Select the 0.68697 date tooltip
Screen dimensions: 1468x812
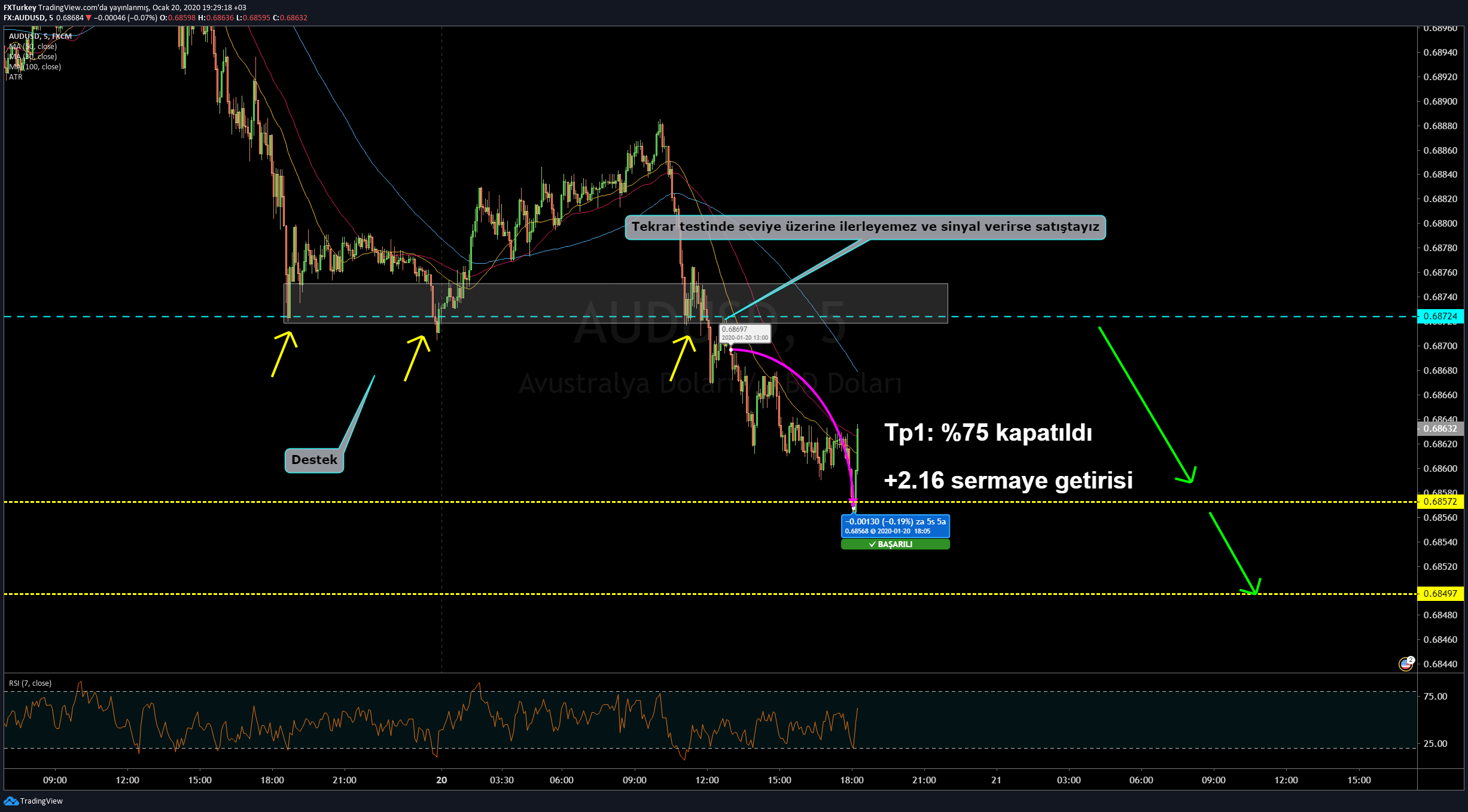(745, 334)
